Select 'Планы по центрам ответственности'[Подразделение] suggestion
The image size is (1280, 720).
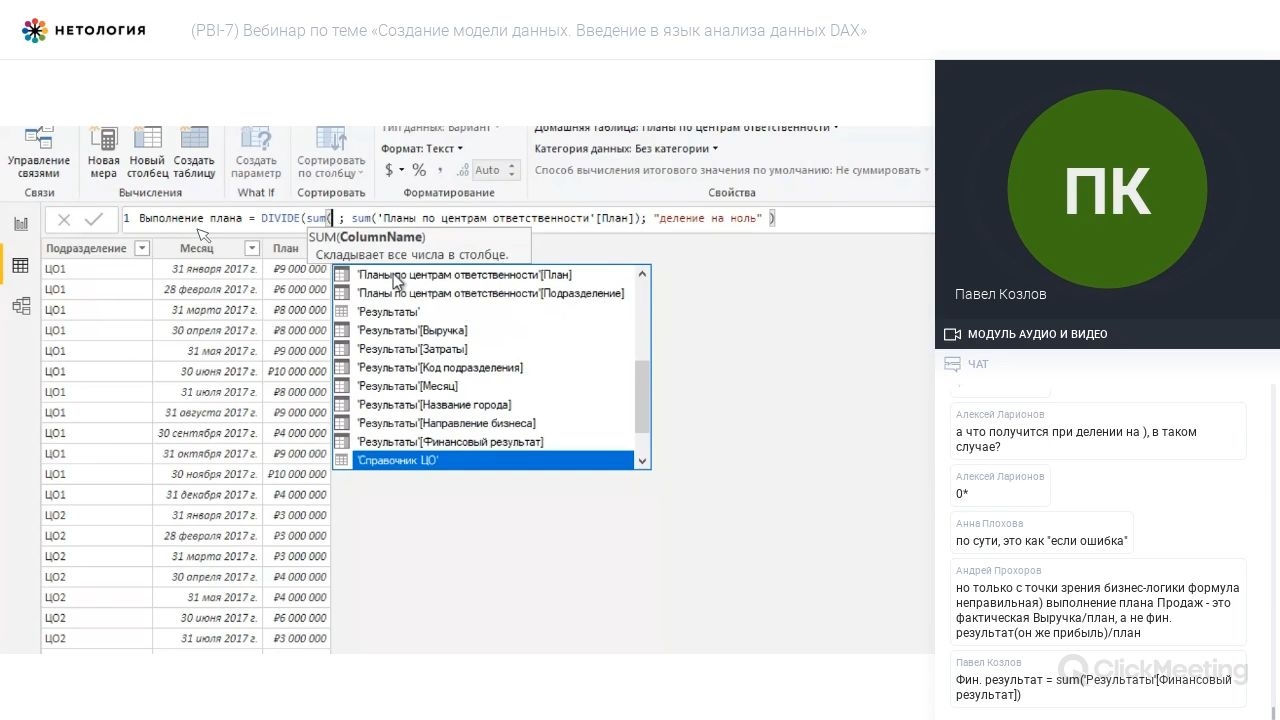(x=484, y=293)
